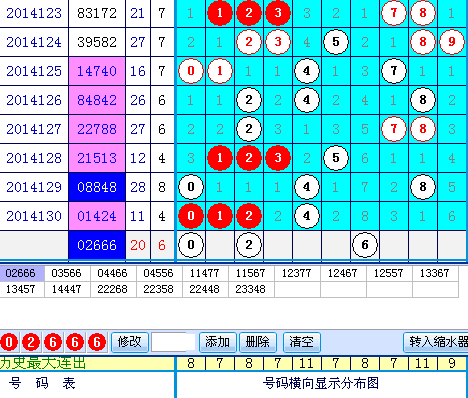
Task: Select combination 03566 in the list
Action: (x=67, y=273)
